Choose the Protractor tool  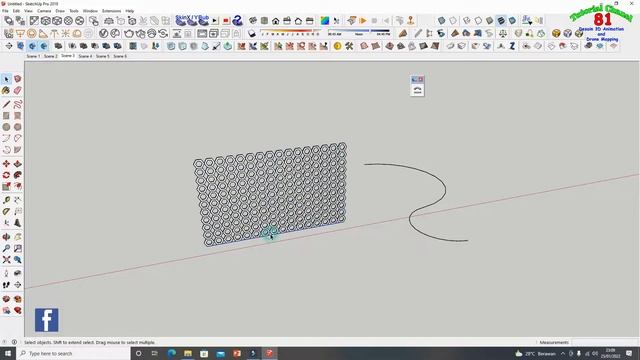click(x=6, y=211)
